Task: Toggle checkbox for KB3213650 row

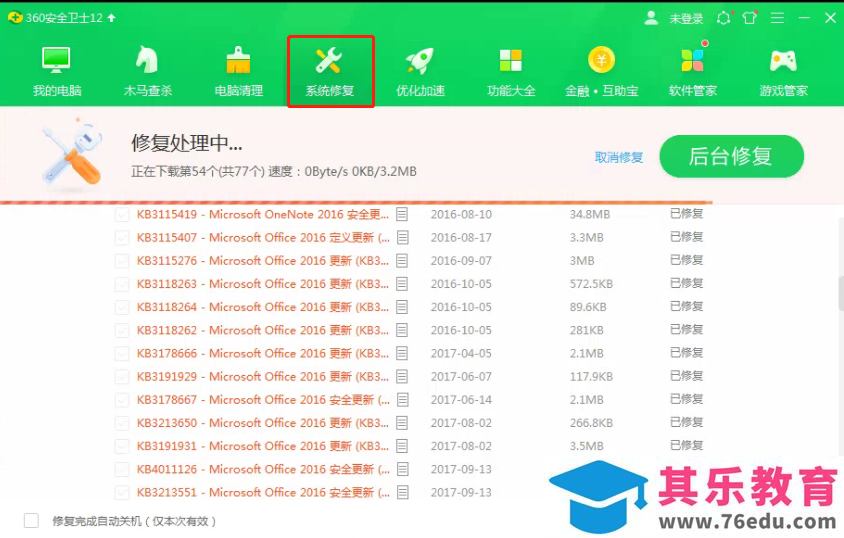Action: click(122, 422)
